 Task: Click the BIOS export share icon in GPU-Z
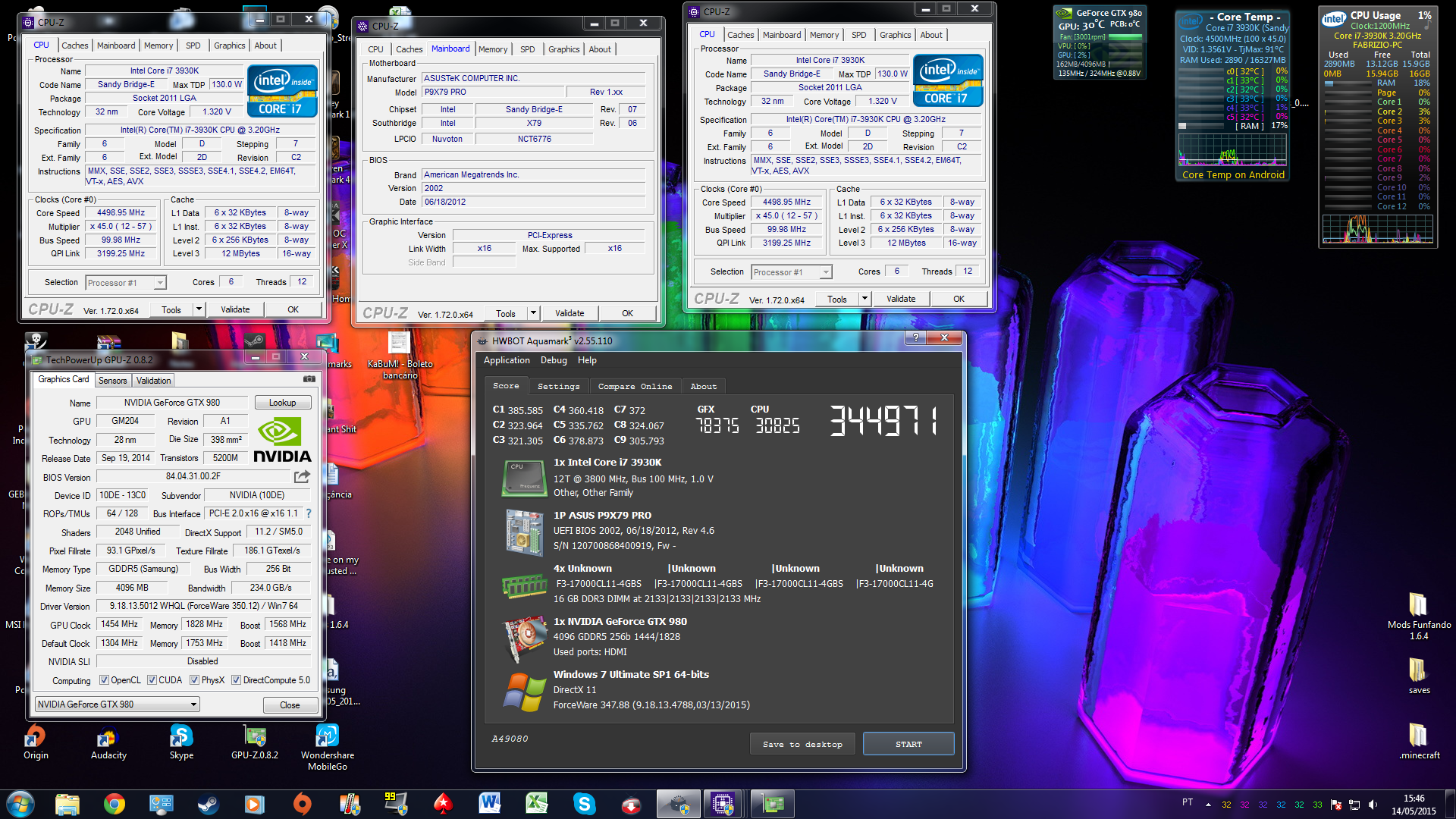click(302, 477)
